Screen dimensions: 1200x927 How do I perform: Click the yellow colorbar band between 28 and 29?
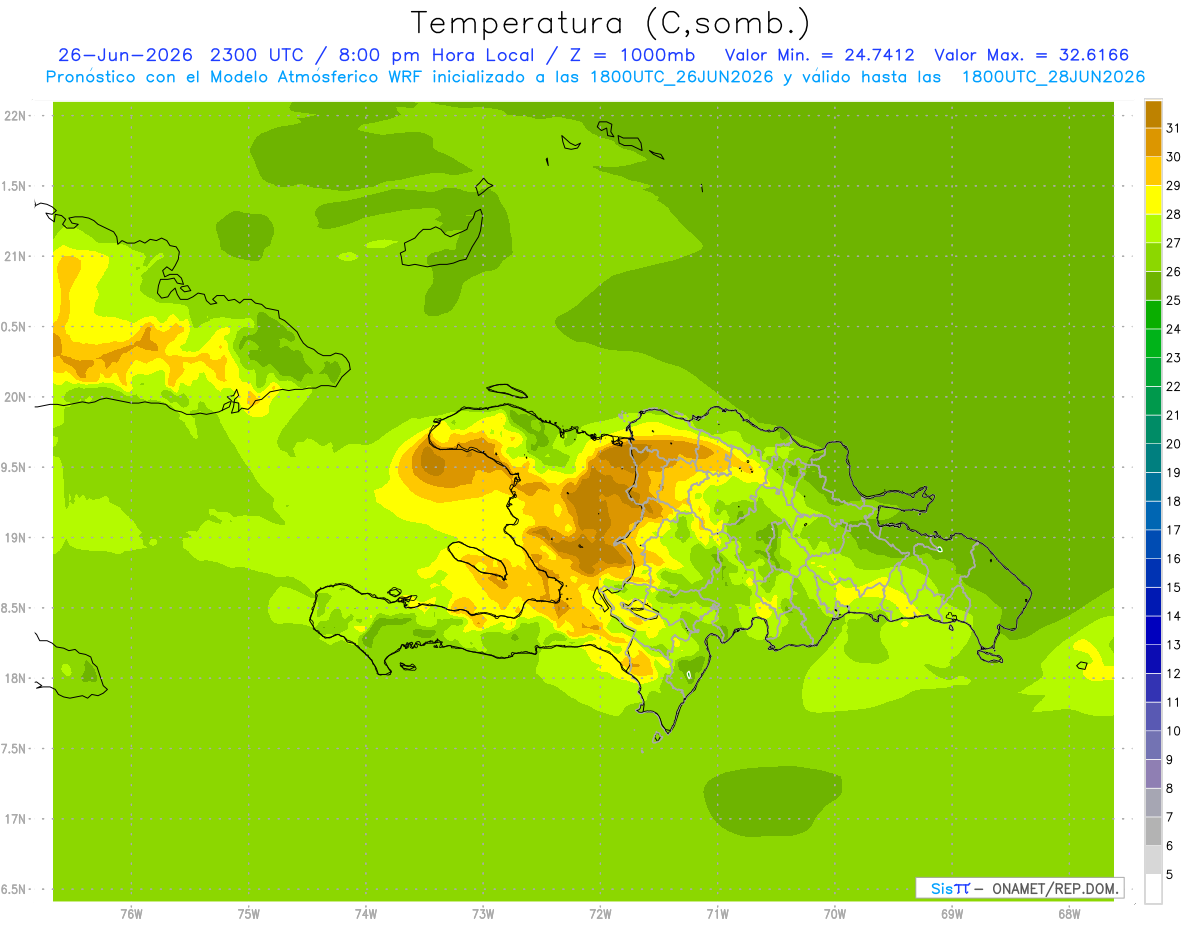click(x=1153, y=199)
